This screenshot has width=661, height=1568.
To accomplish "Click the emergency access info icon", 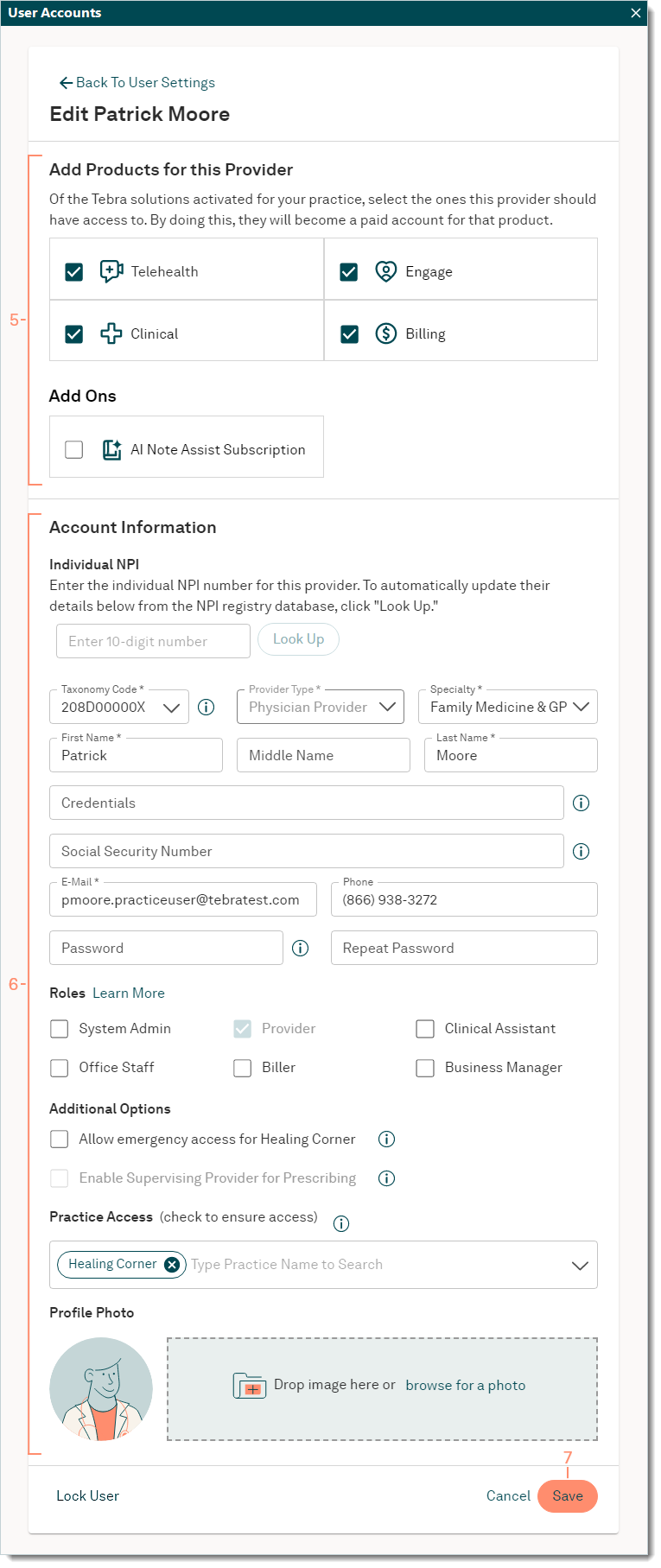I will click(x=387, y=1139).
